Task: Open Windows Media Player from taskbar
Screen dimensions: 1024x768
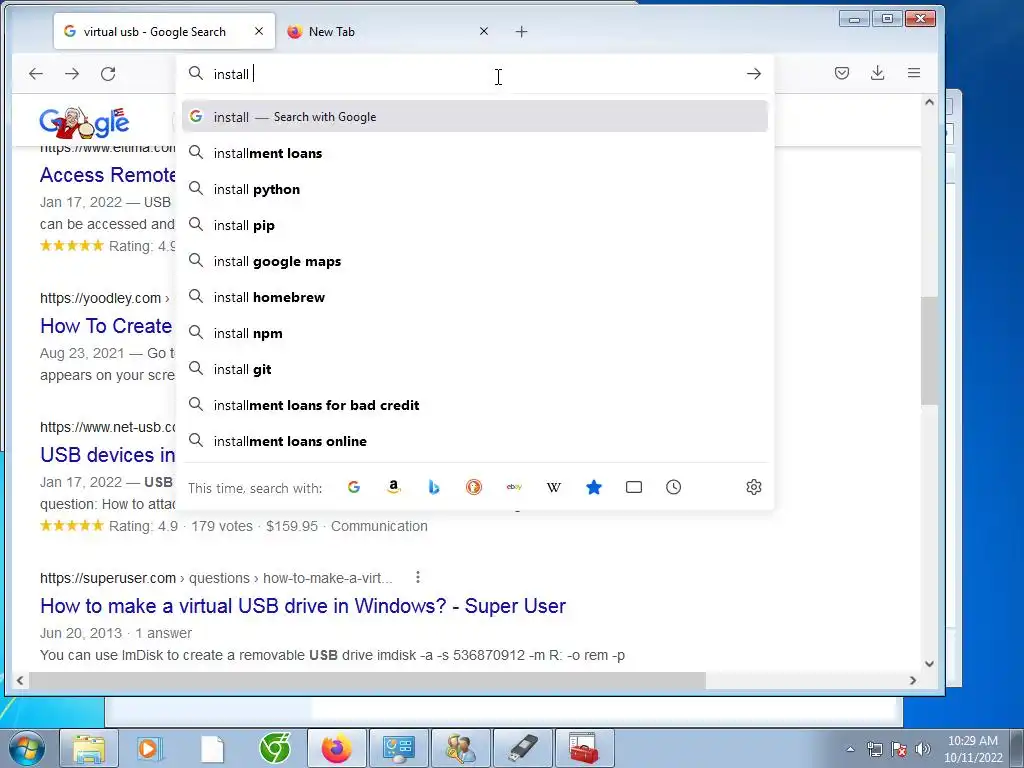Action: click(x=150, y=748)
